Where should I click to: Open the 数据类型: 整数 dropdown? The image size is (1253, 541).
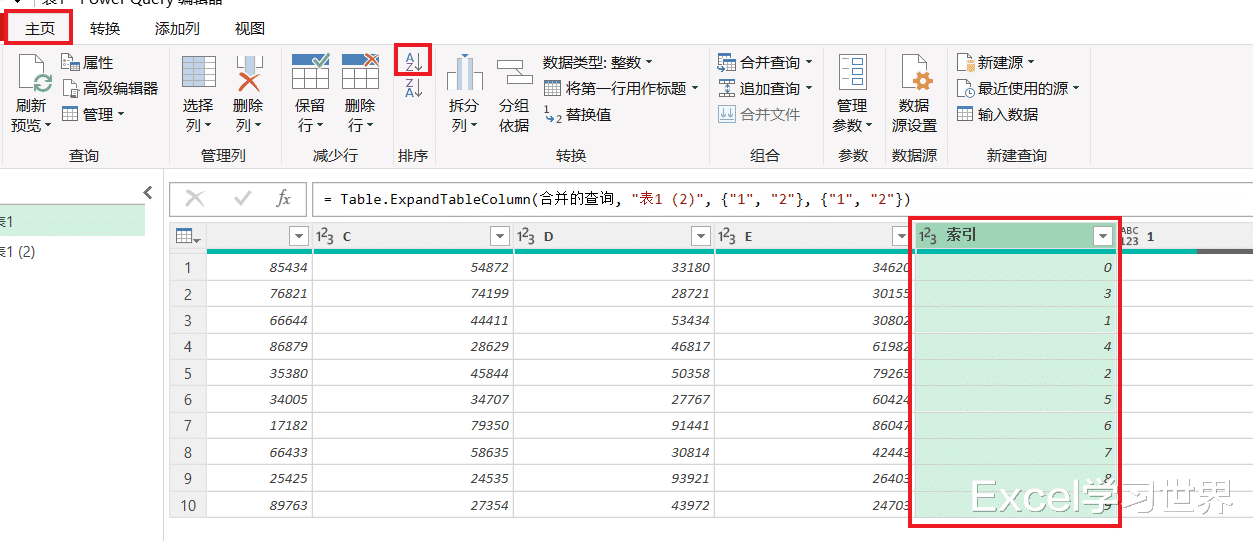coord(598,62)
